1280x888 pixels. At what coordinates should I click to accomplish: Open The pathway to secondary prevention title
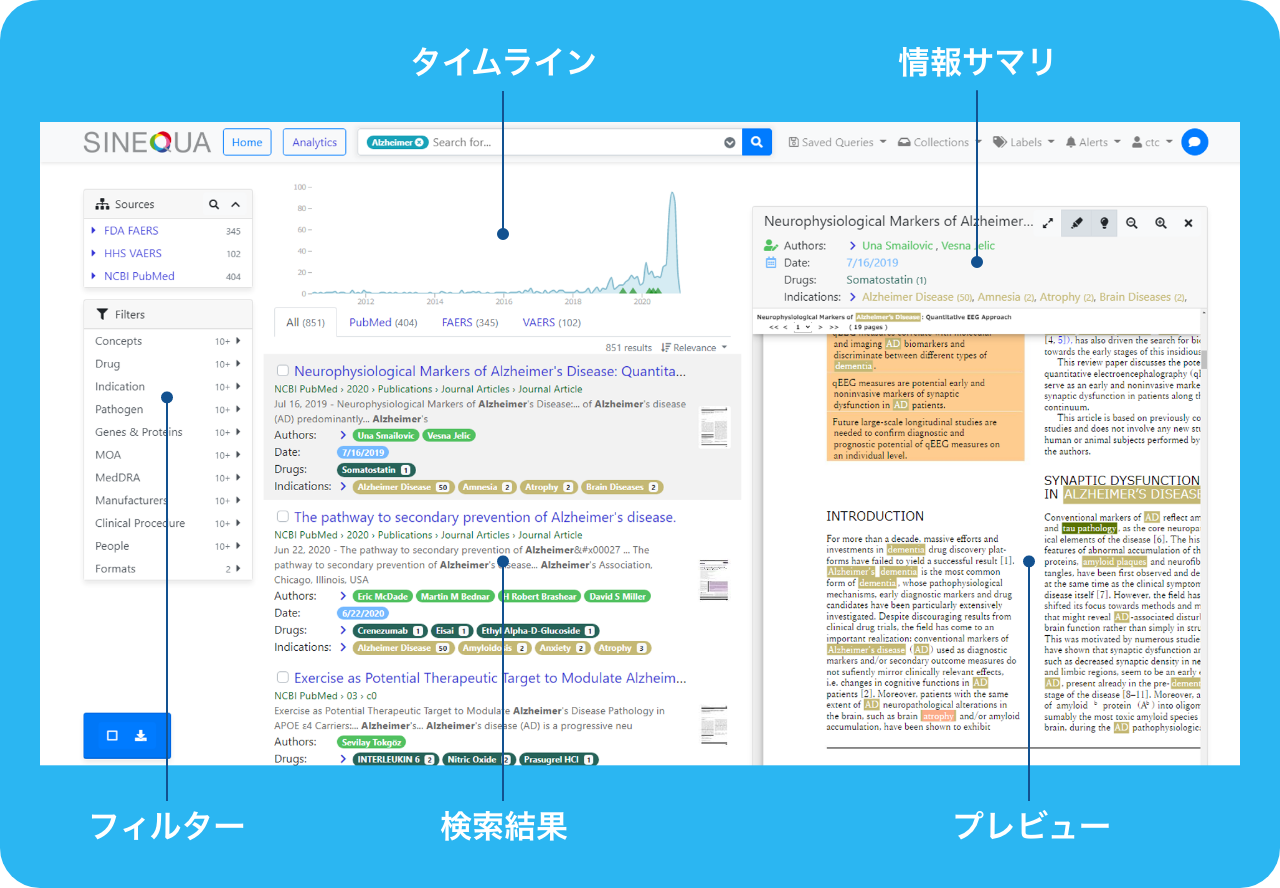pos(485,517)
